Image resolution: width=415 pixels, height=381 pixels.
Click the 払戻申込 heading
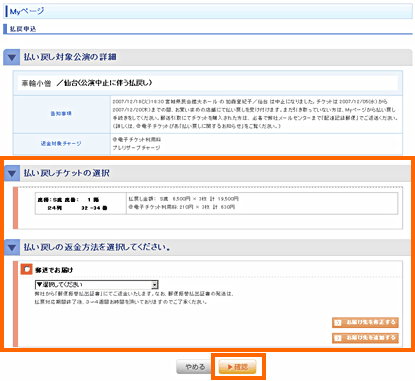(23, 29)
